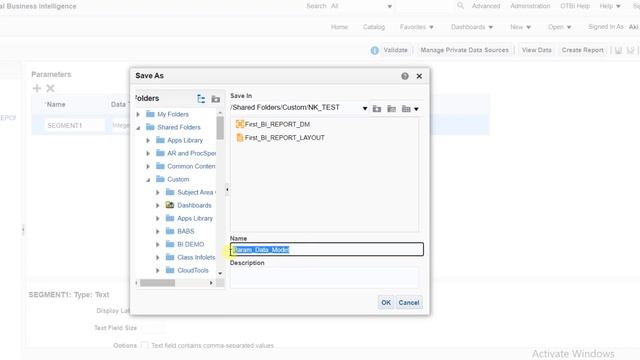The image size is (640, 360).
Task: Cancel the Save As dialog
Action: point(409,302)
